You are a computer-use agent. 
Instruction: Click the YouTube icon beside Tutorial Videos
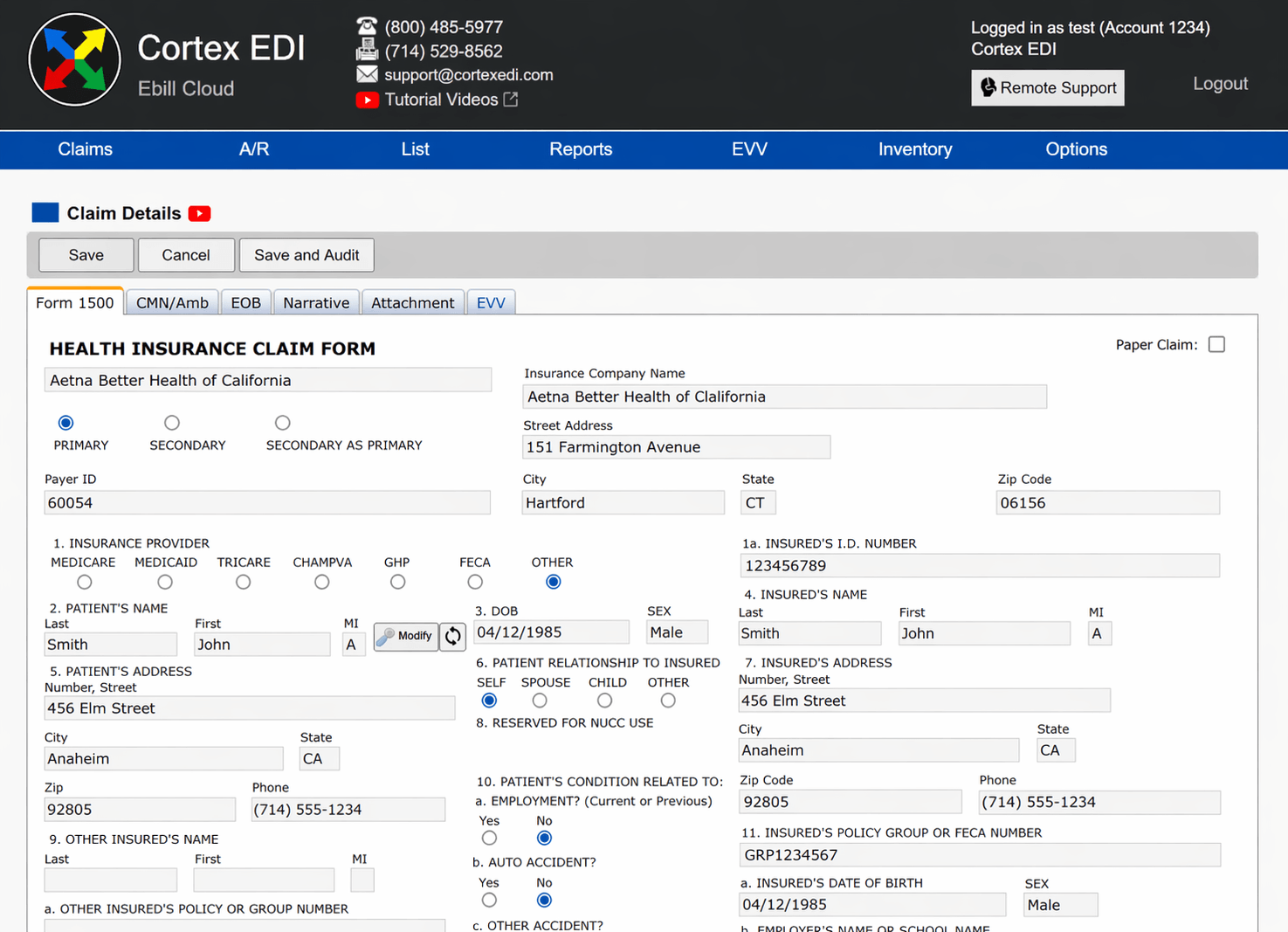coord(367,100)
